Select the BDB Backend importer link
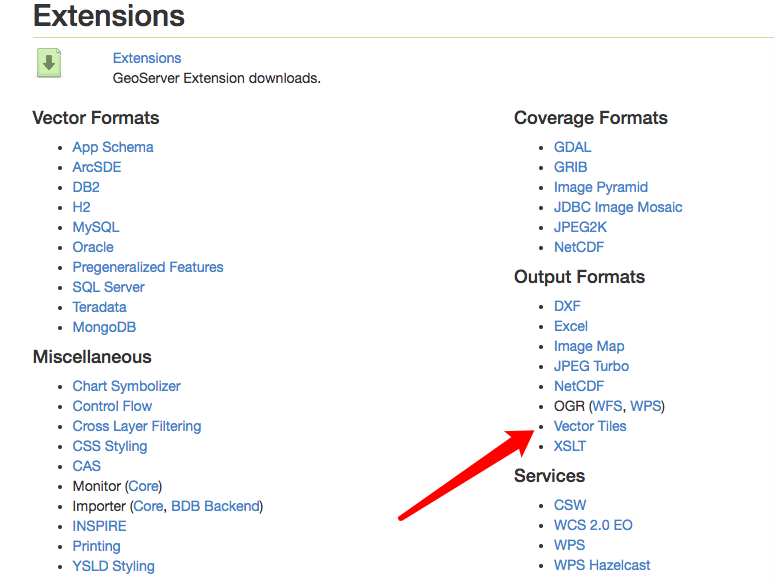 coord(215,506)
